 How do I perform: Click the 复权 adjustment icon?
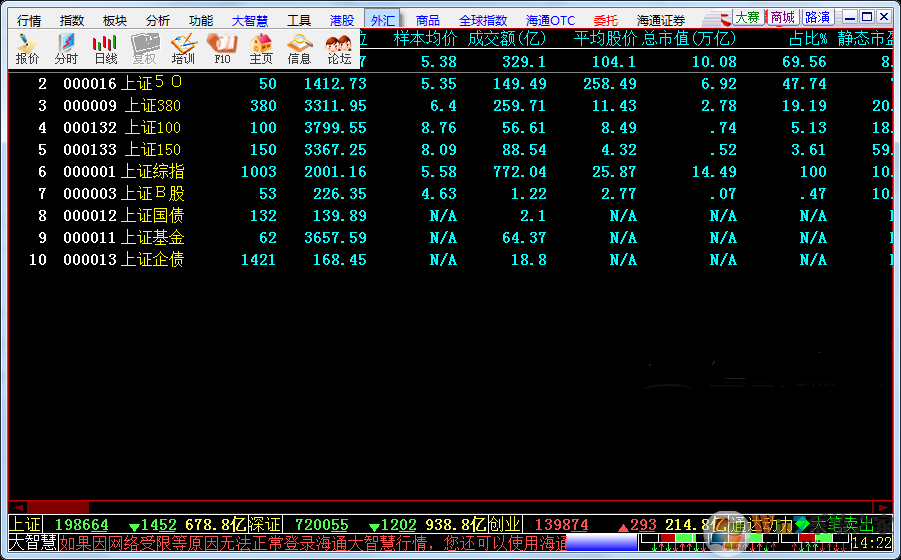click(x=144, y=48)
